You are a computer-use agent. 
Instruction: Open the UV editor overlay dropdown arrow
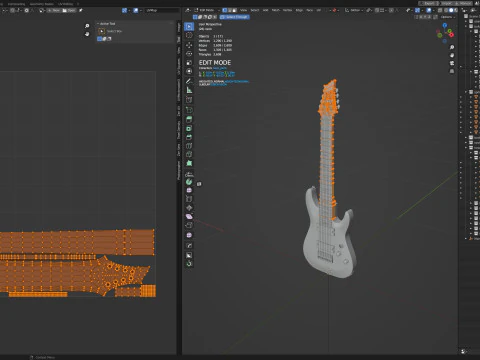(x=140, y=10)
